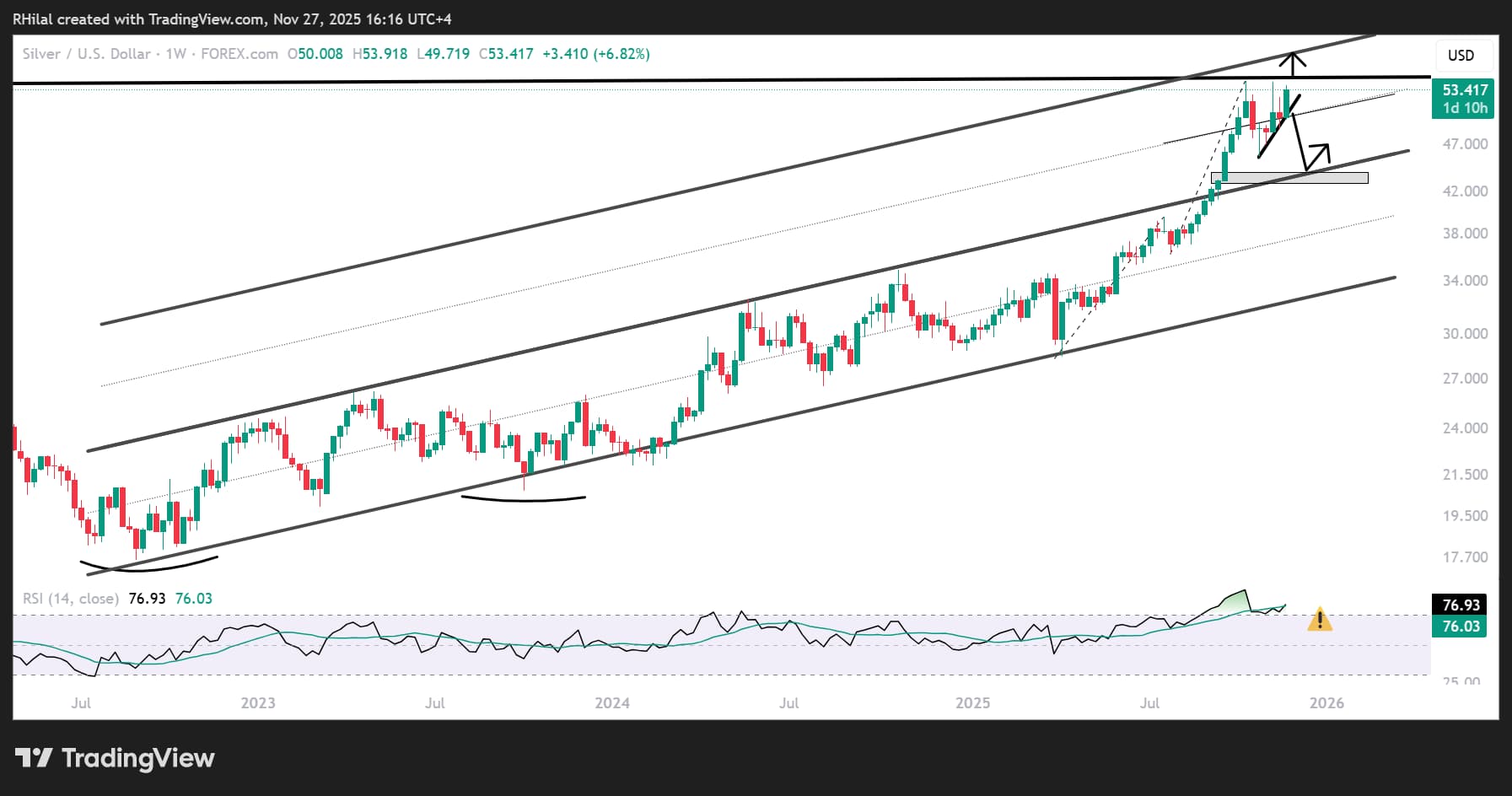Click the RSI (14, close) indicator legend
Viewport: 1512px width, 796px height.
[70, 599]
